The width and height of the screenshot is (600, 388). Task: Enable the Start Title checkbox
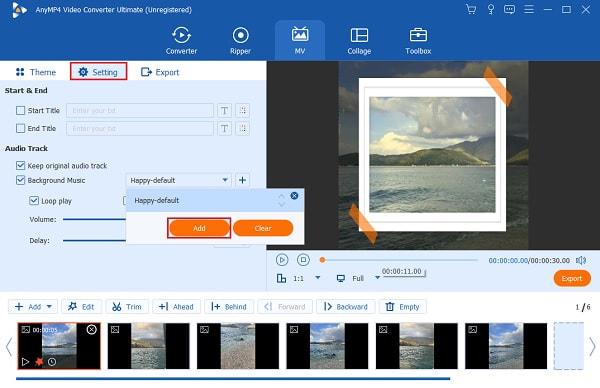(20, 111)
